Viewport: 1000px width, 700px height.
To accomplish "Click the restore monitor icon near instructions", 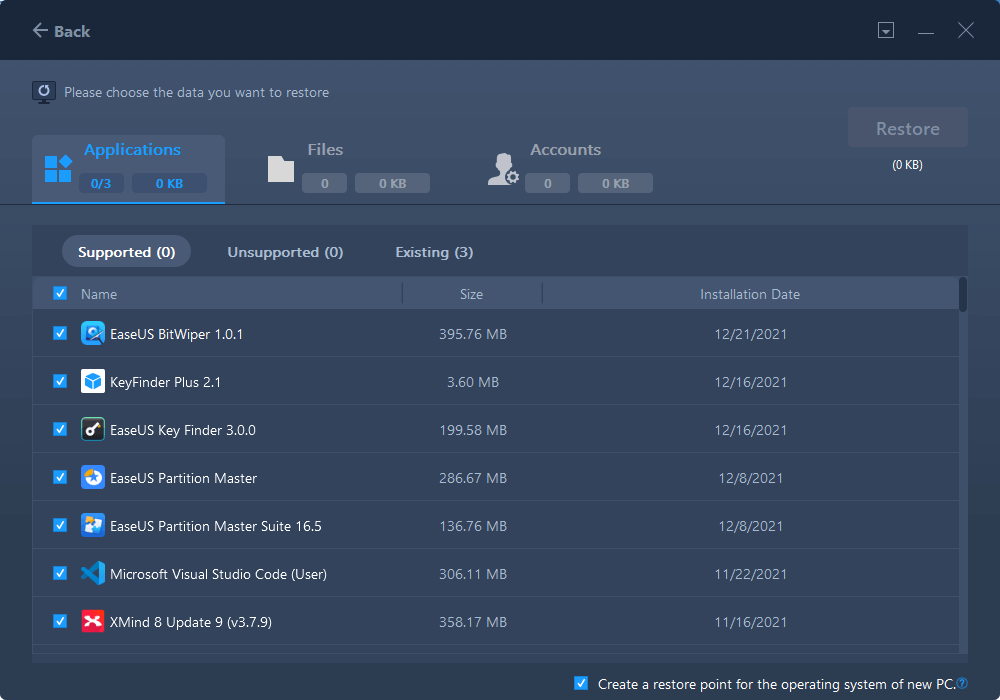I will pos(44,92).
